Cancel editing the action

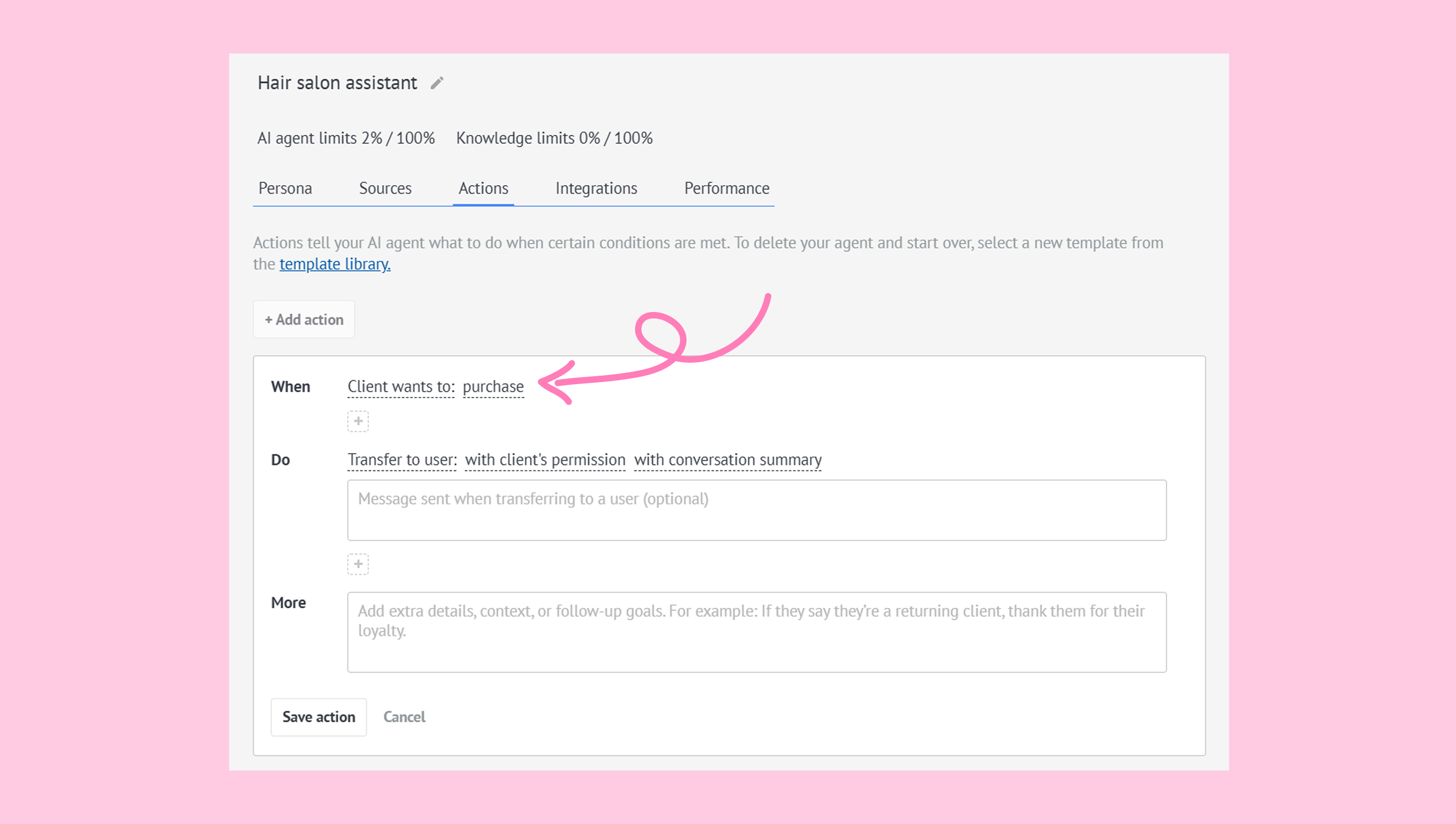point(404,717)
